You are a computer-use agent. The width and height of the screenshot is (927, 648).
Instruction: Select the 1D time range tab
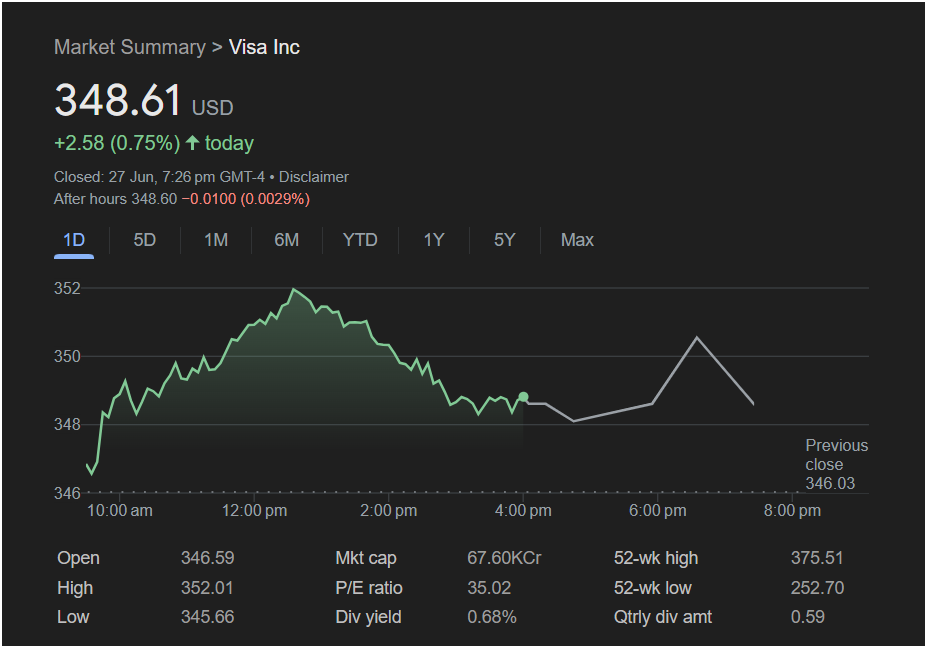point(74,240)
